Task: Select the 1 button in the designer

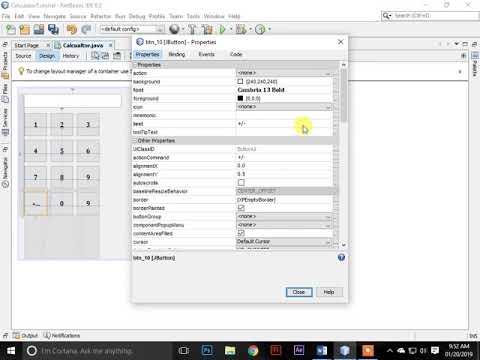Action: [35, 125]
